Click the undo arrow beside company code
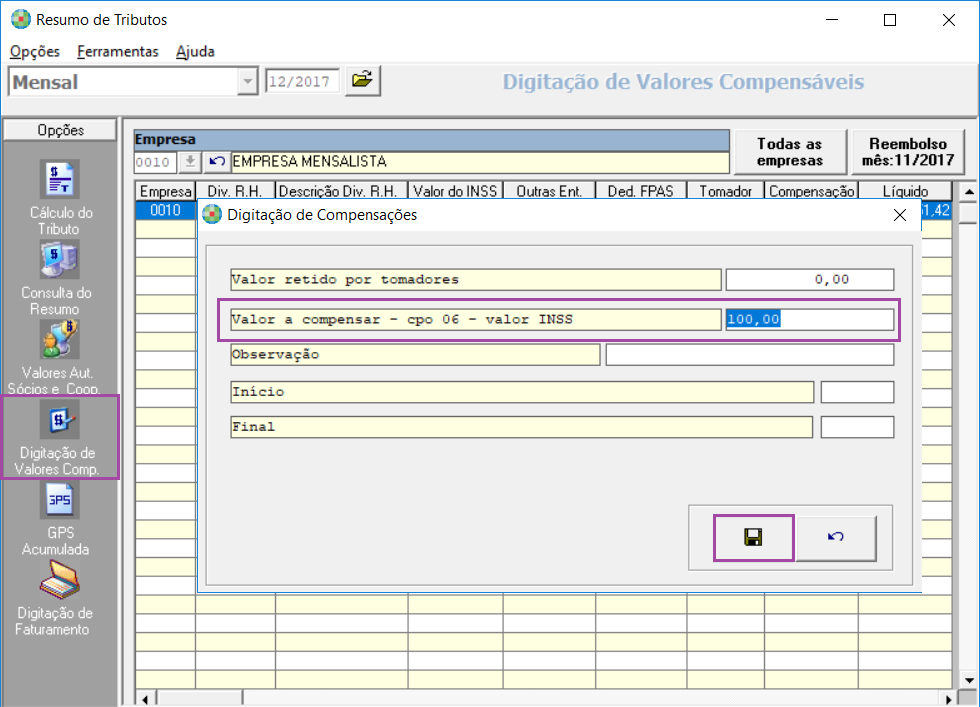The height and width of the screenshot is (707, 980). click(216, 162)
